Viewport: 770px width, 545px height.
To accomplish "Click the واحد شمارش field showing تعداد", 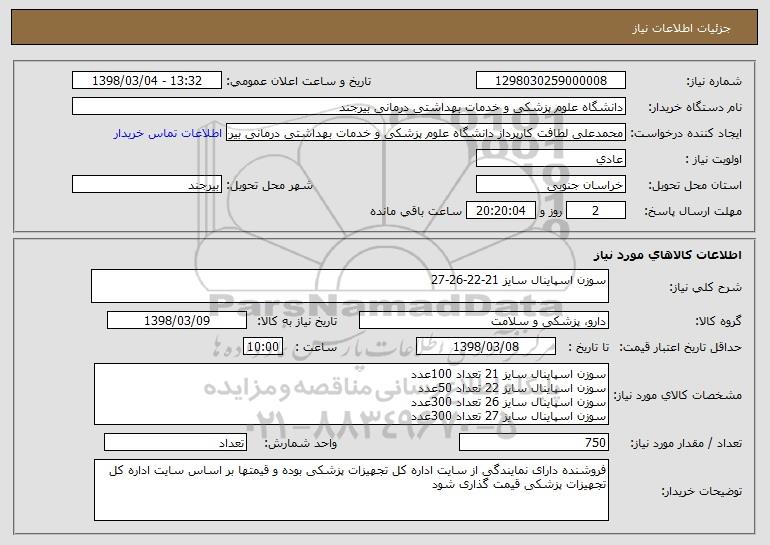I will [x=175, y=442].
